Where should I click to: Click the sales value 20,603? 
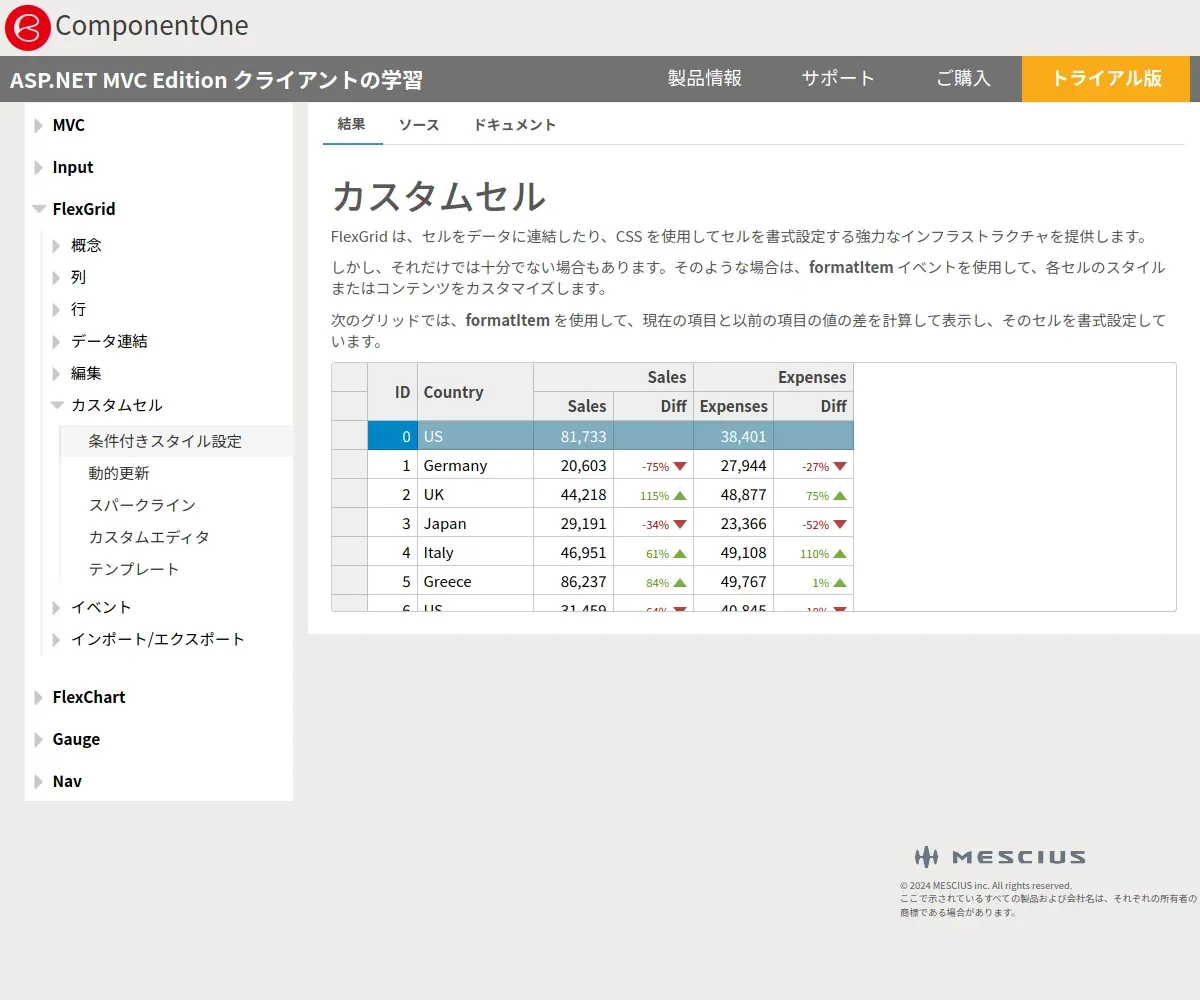(574, 465)
